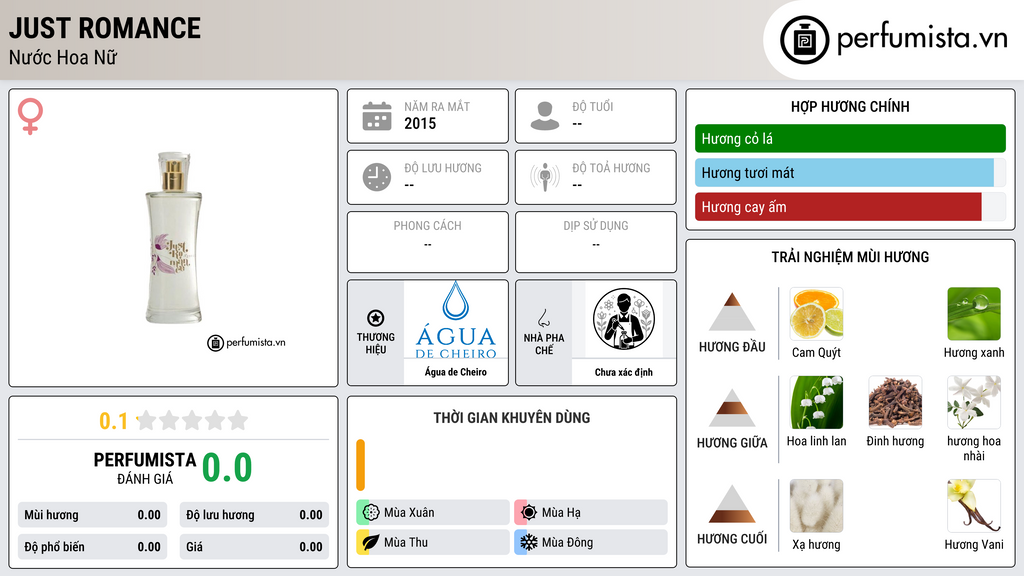Click the Nước Hoa Nữ subtitle
The width and height of the screenshot is (1024, 576).
[63, 57]
